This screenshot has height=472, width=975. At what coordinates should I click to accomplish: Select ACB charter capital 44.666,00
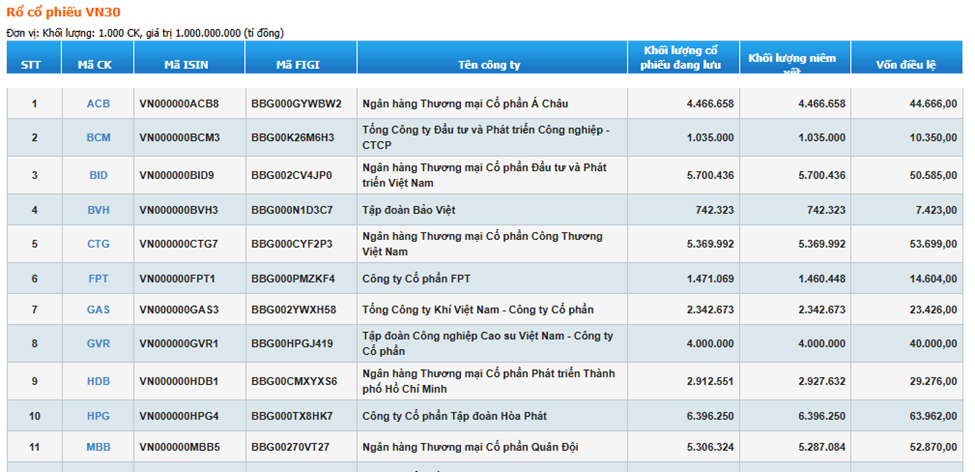(x=933, y=104)
